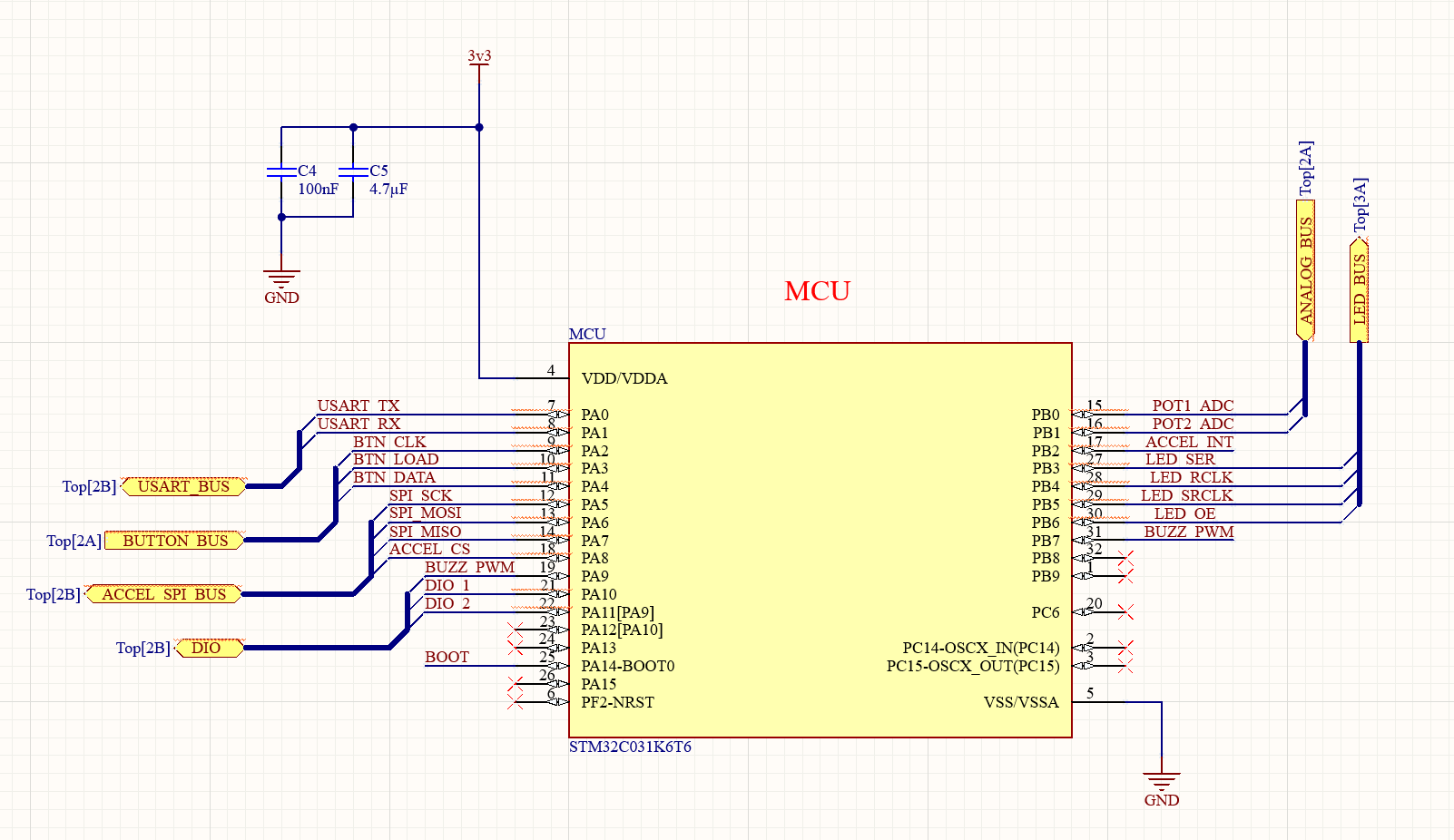
Task: Select the BOOT net label
Action: pyautogui.click(x=447, y=657)
